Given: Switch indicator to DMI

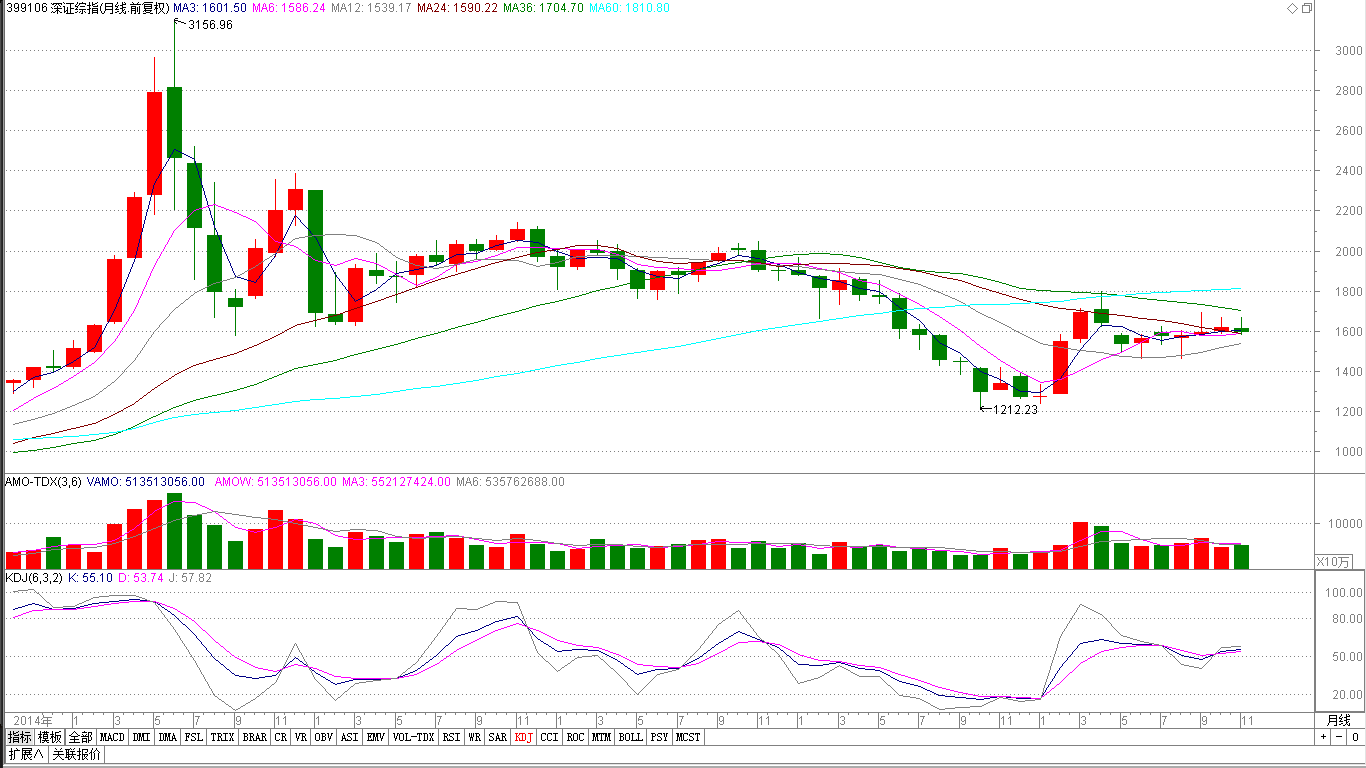Looking at the screenshot, I should (x=141, y=737).
